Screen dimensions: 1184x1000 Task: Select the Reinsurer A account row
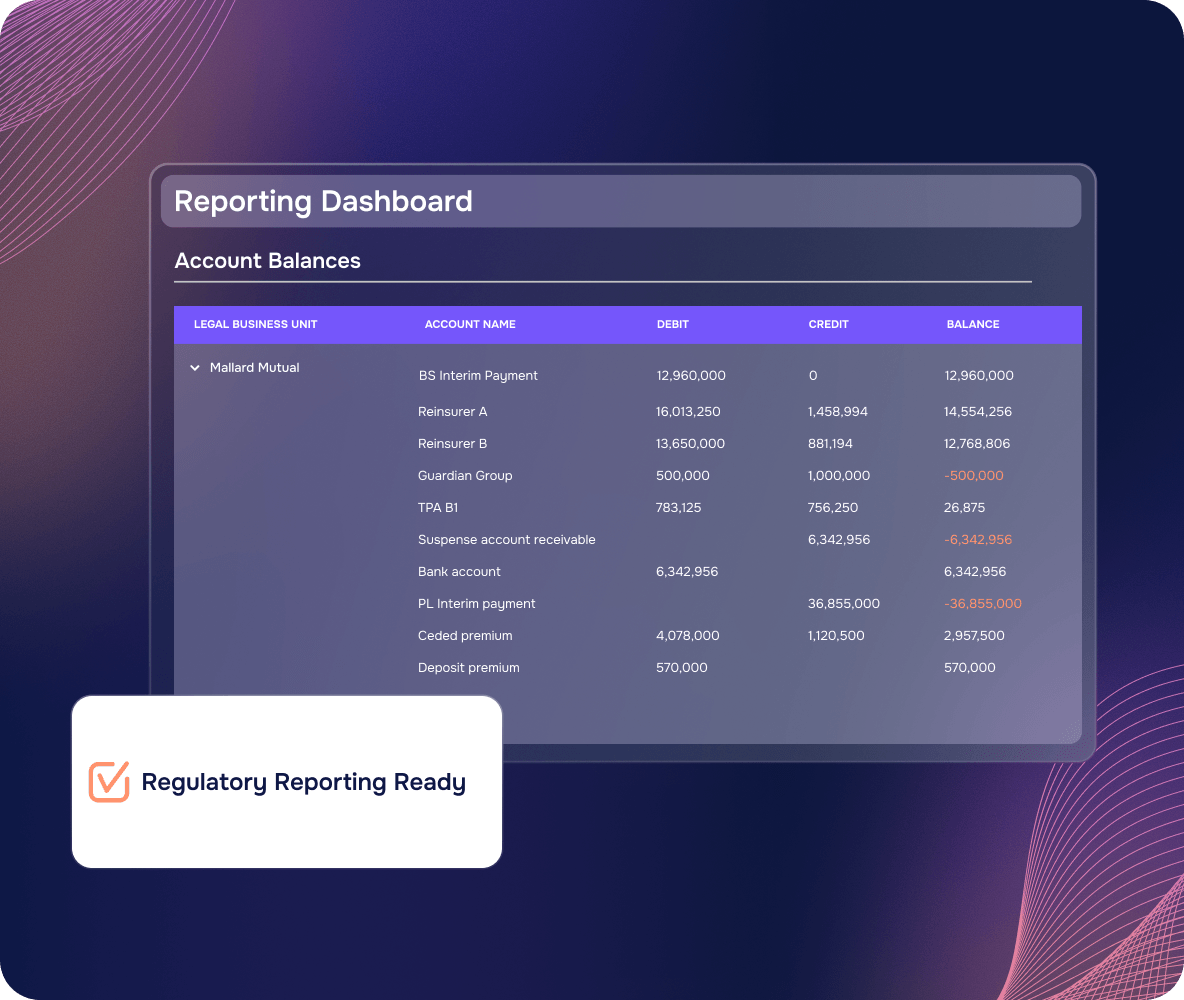452,412
